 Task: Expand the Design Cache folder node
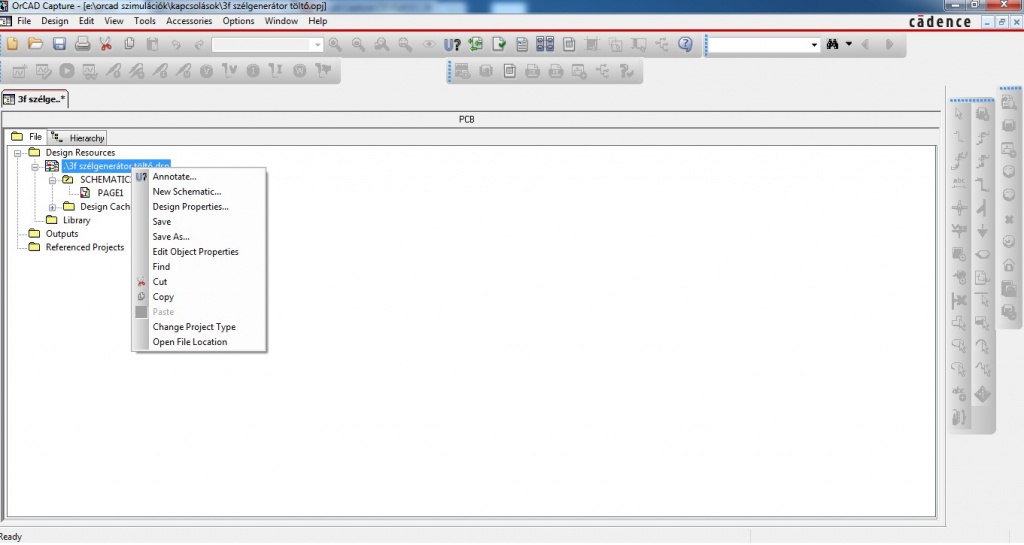[x=53, y=207]
